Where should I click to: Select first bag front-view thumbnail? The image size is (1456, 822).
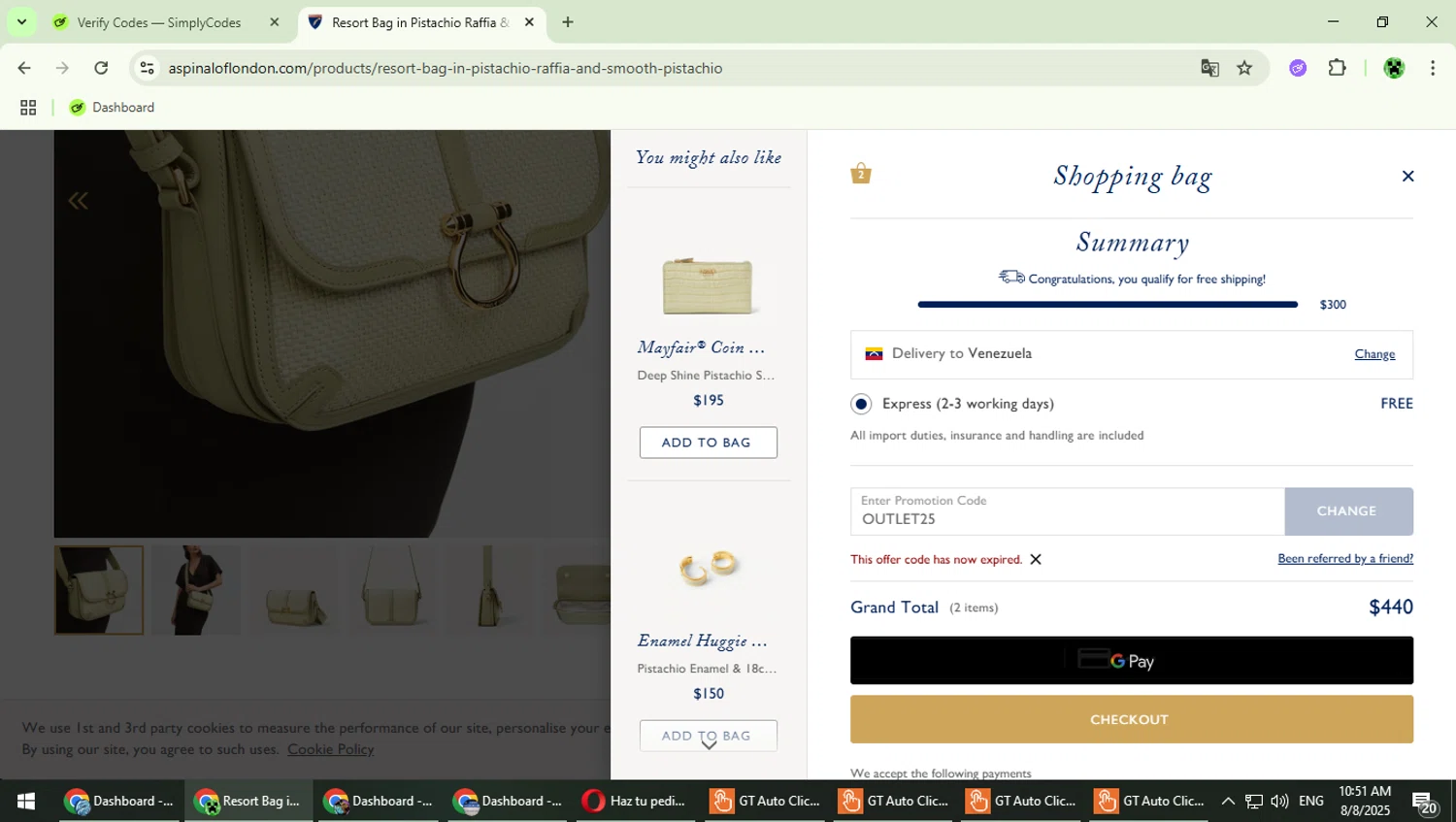(99, 590)
